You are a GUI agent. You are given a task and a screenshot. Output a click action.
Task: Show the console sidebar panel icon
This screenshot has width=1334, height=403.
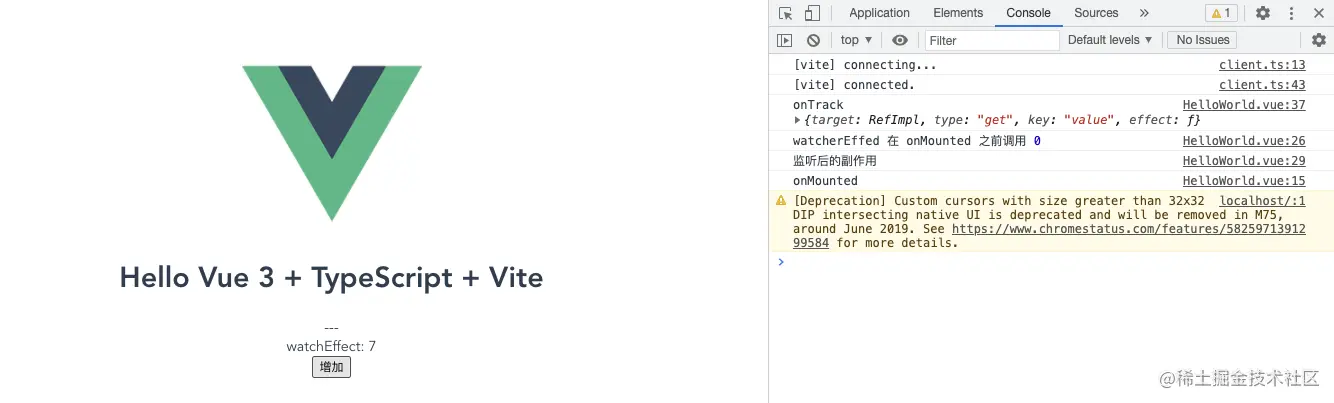pyautogui.click(x=785, y=40)
